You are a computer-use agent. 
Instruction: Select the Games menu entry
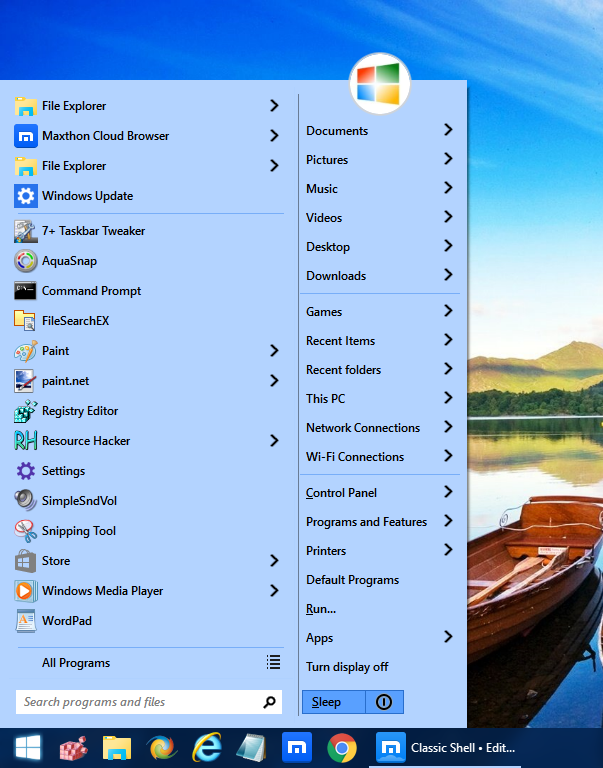coord(380,312)
